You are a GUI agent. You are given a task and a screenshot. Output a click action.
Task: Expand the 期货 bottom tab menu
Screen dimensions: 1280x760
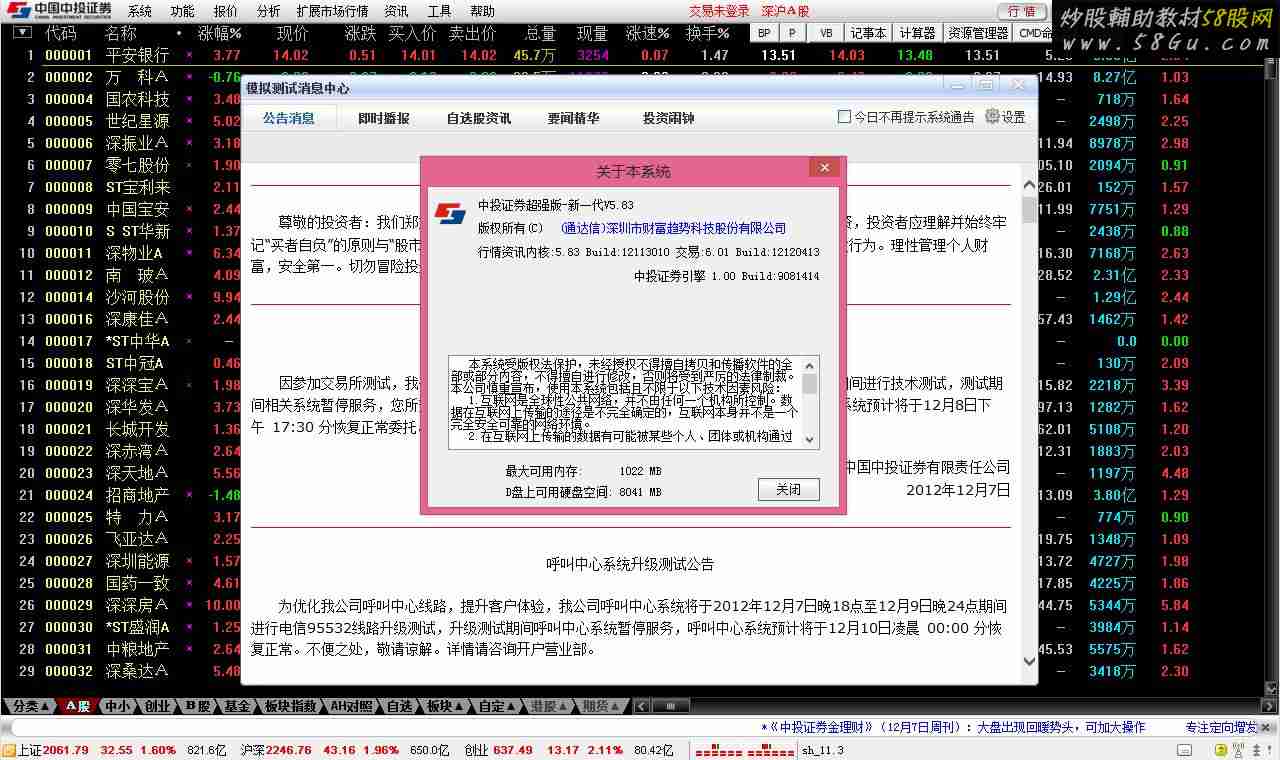(x=600, y=706)
